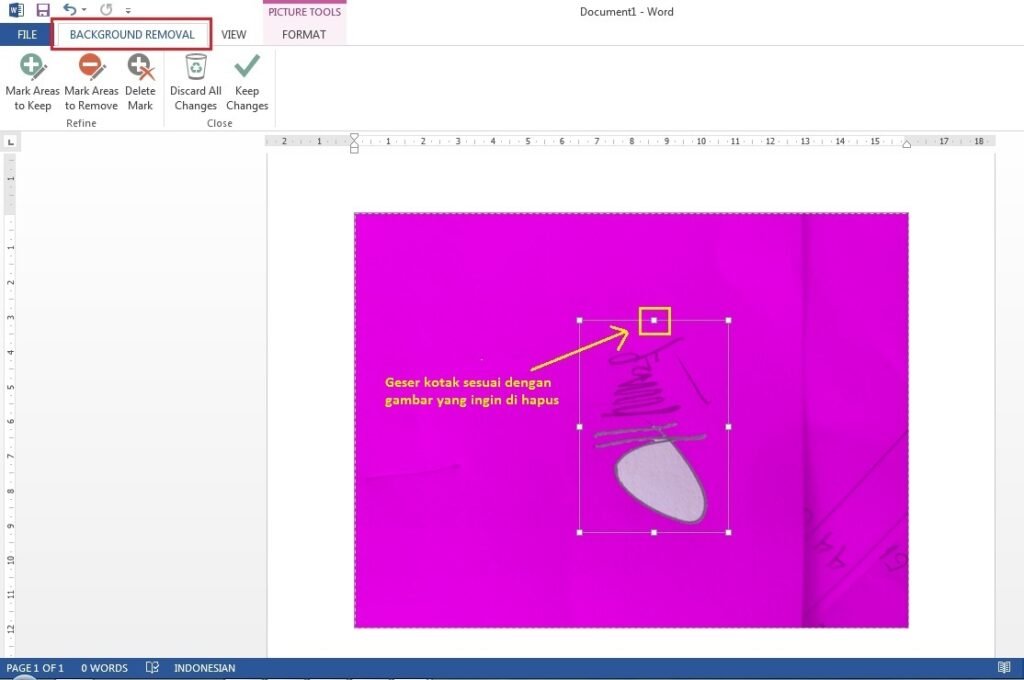Click the INDONESIAN language indicator

point(205,668)
